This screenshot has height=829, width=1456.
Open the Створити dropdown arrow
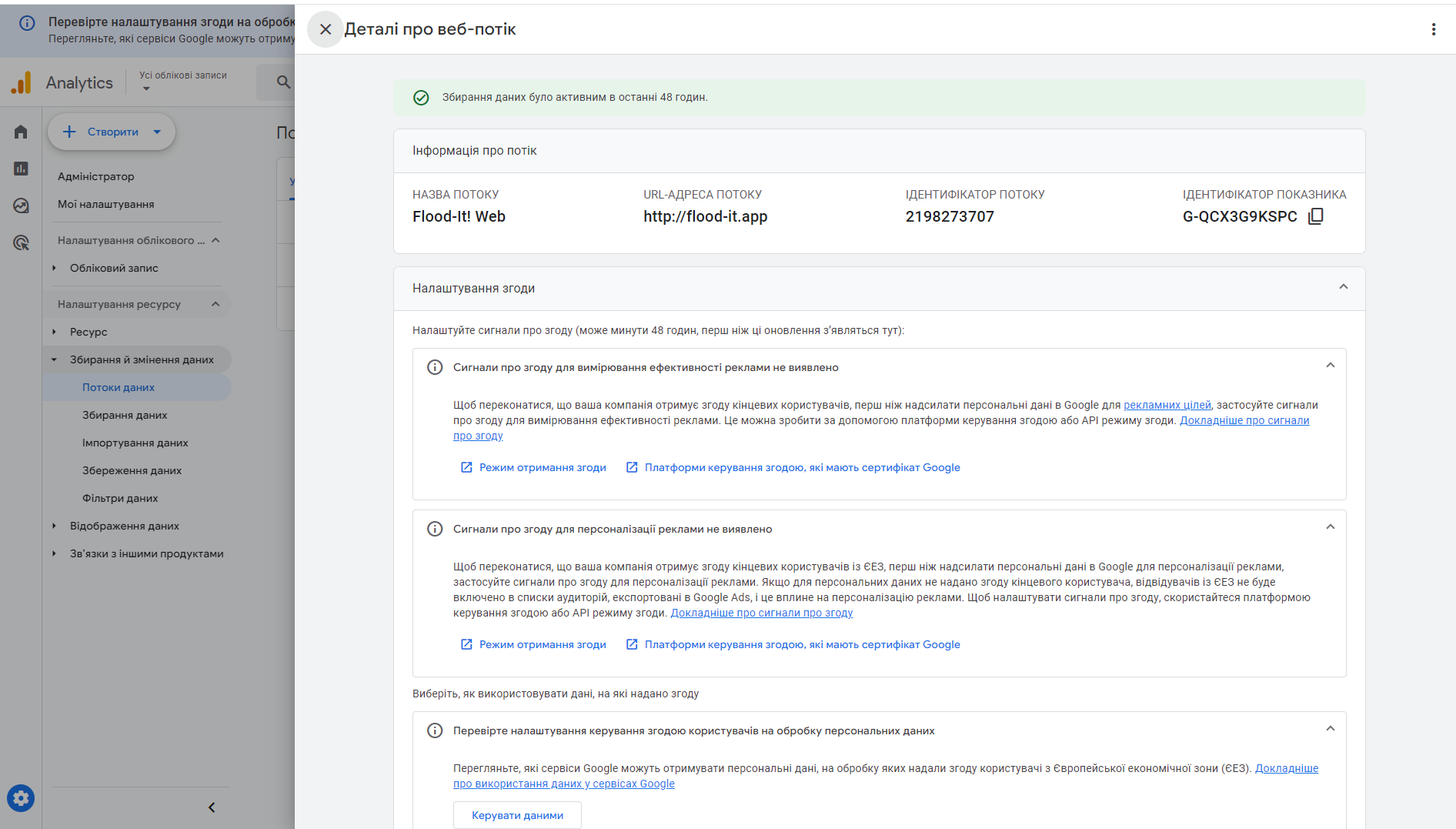point(158,132)
